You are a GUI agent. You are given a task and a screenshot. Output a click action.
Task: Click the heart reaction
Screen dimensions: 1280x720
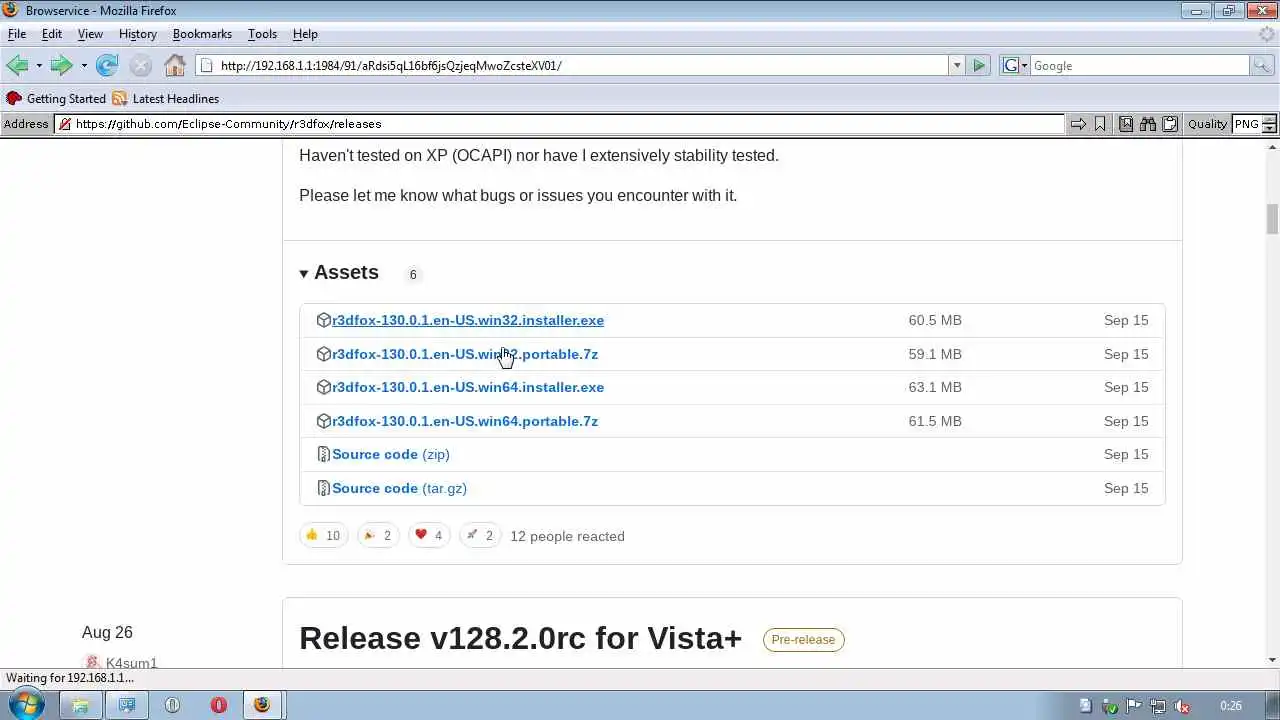pyautogui.click(x=428, y=536)
